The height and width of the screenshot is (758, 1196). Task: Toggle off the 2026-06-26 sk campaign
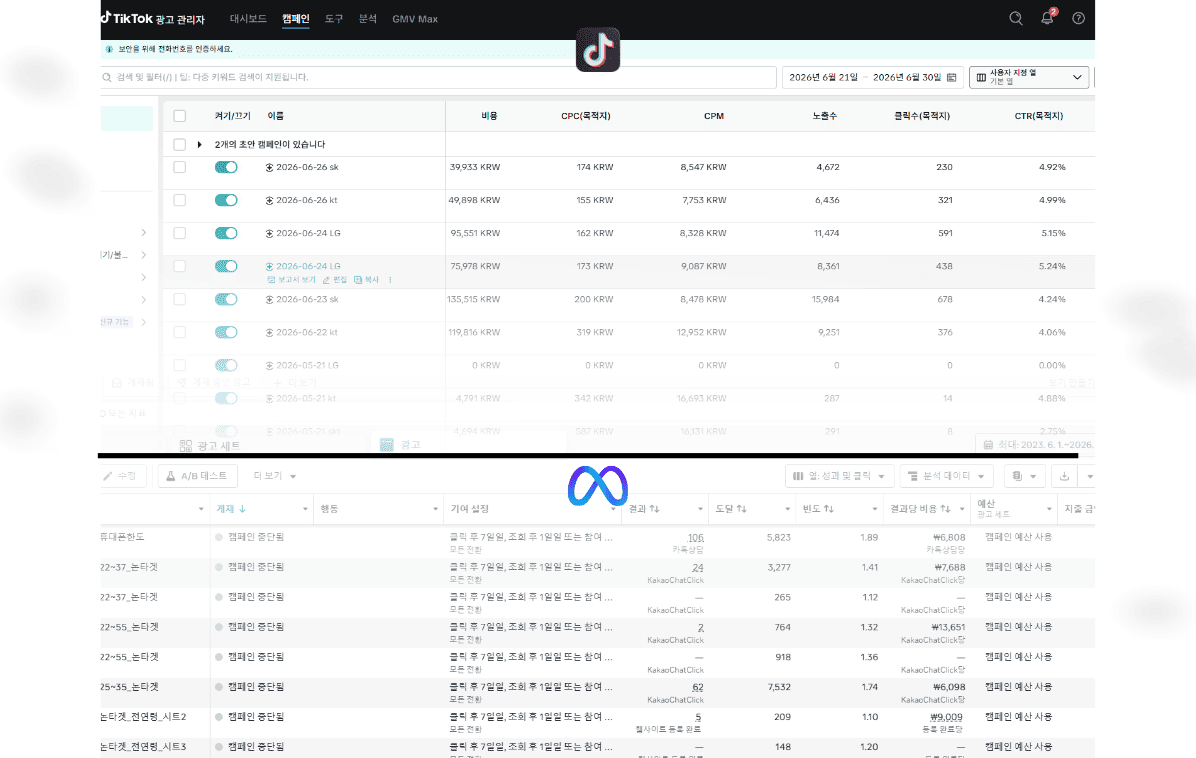[226, 167]
